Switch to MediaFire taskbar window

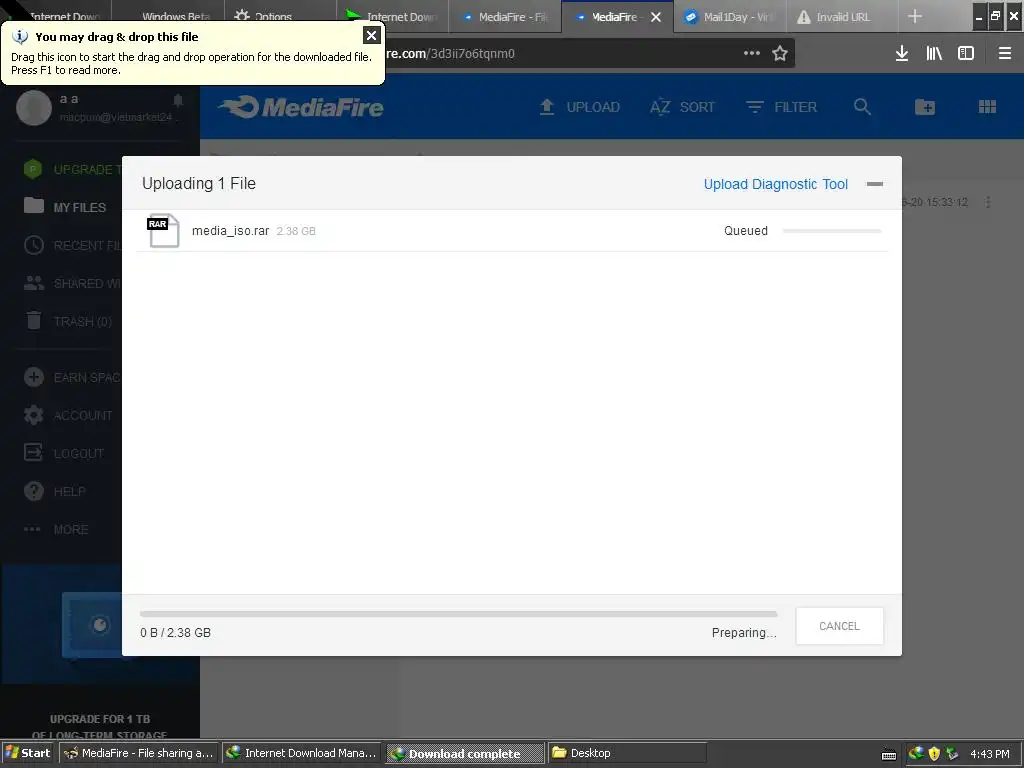point(139,753)
